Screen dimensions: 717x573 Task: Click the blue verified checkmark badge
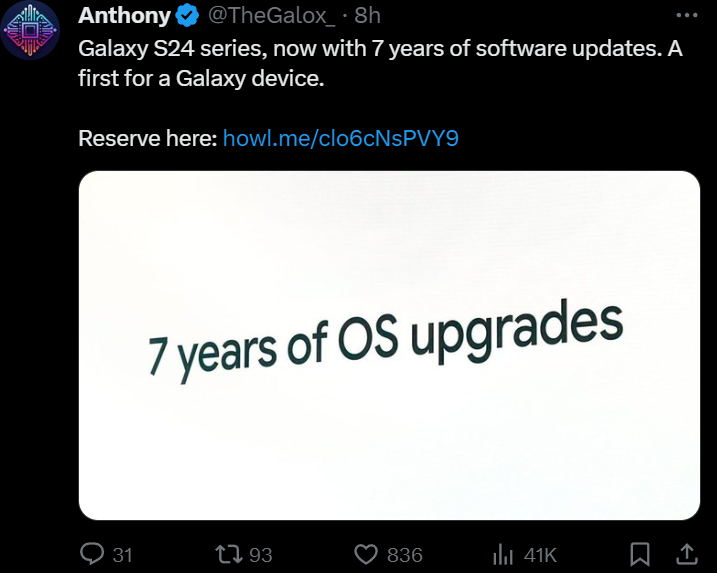coord(187,16)
